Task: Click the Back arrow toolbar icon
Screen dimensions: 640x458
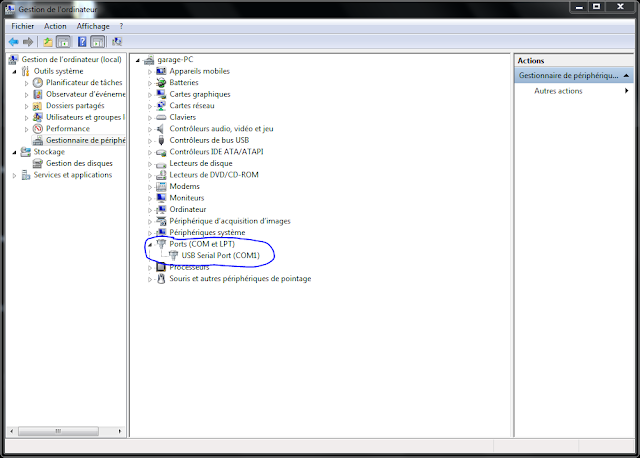Action: point(13,42)
